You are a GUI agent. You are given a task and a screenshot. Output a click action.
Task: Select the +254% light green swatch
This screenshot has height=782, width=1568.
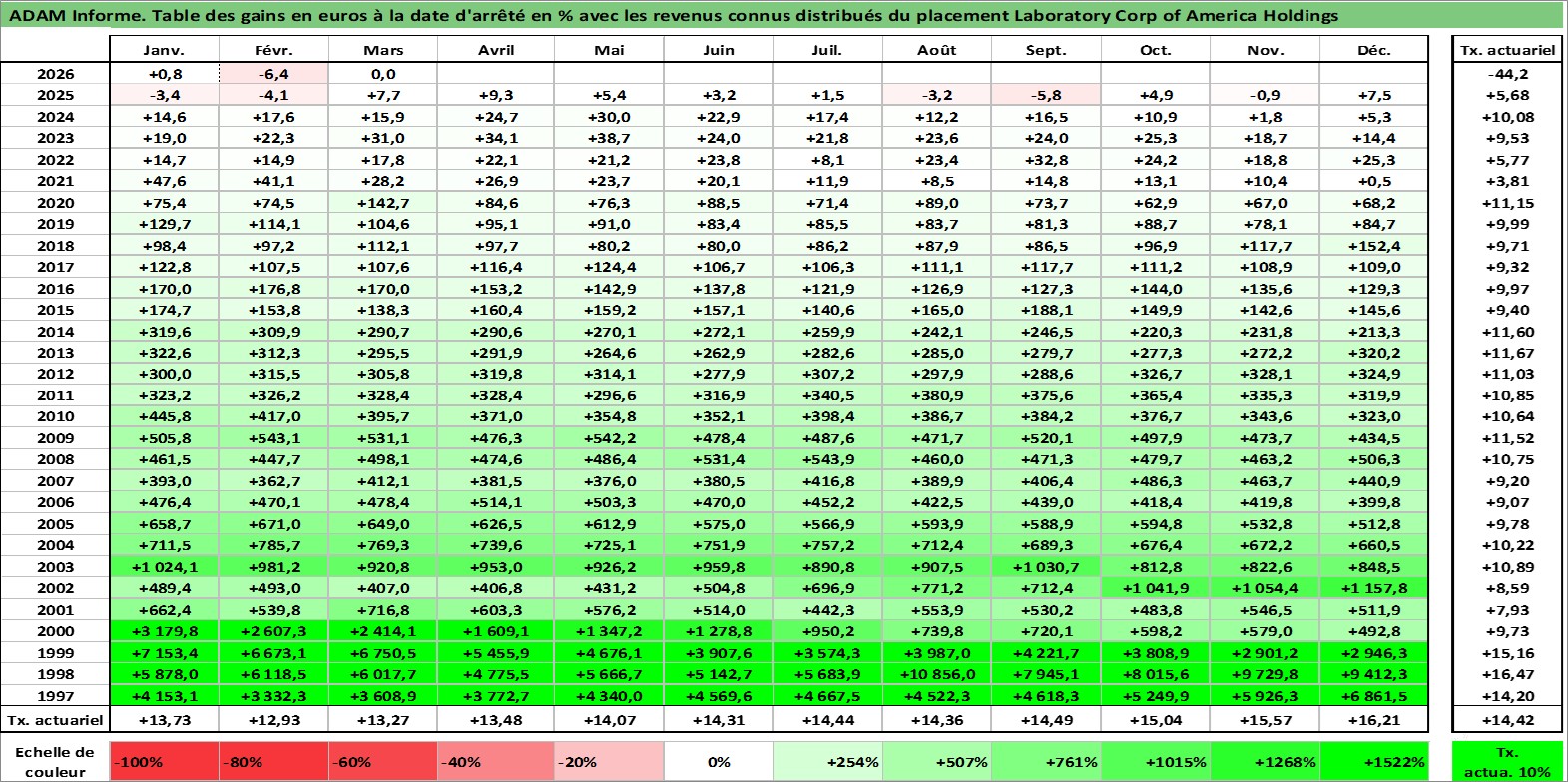(x=827, y=761)
